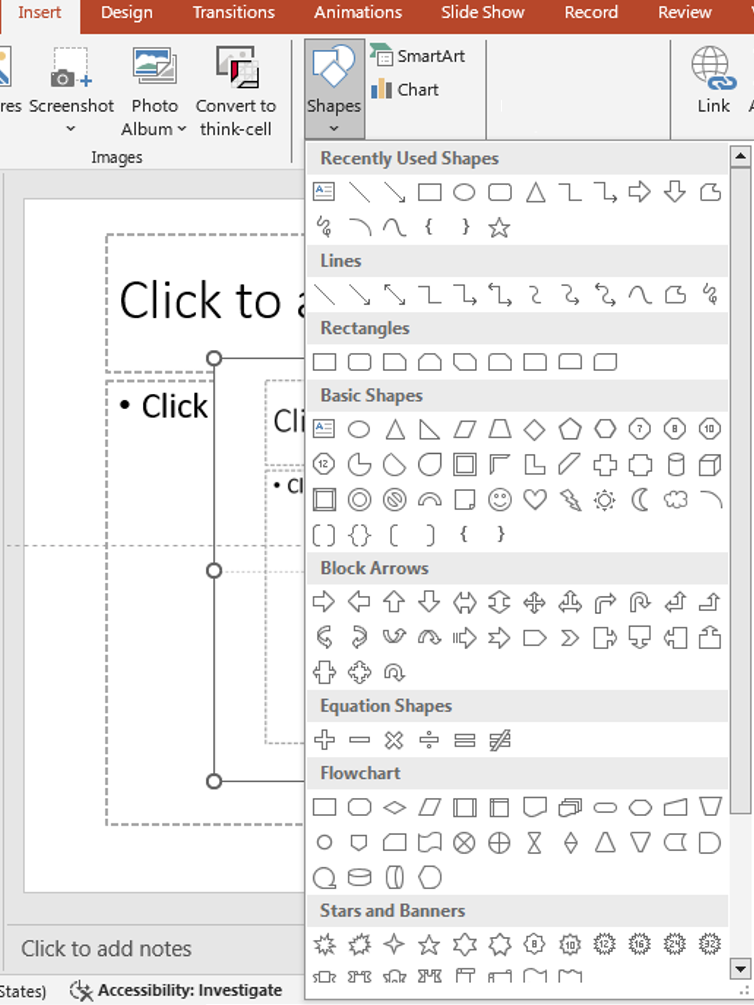Choose the Lightning Bolt shape

[569, 500]
